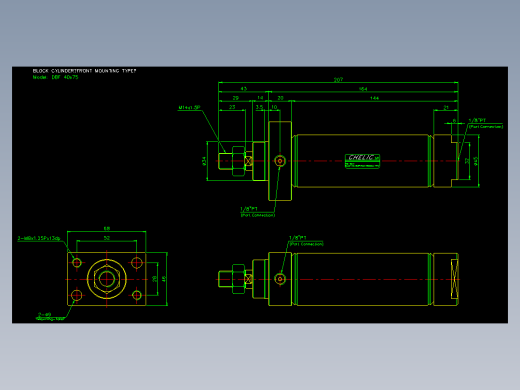Click the 'ø45' diameter dimension
Image resolution: width=520 pixels, height=390 pixels.
(476, 161)
